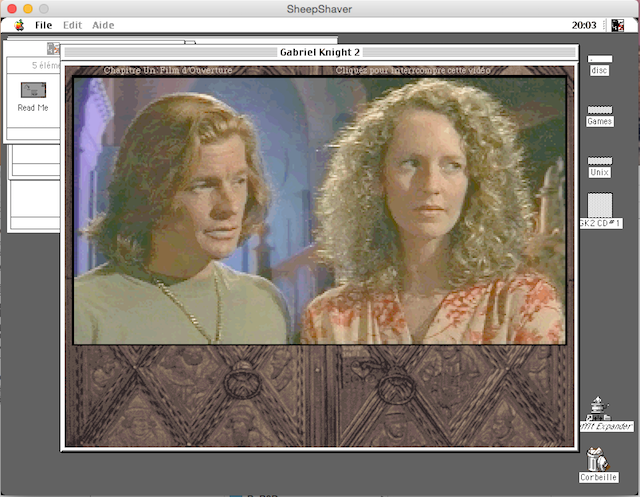This screenshot has width=640, height=497.
Task: Click the SheepShaver minimize button
Action: click(28, 9)
